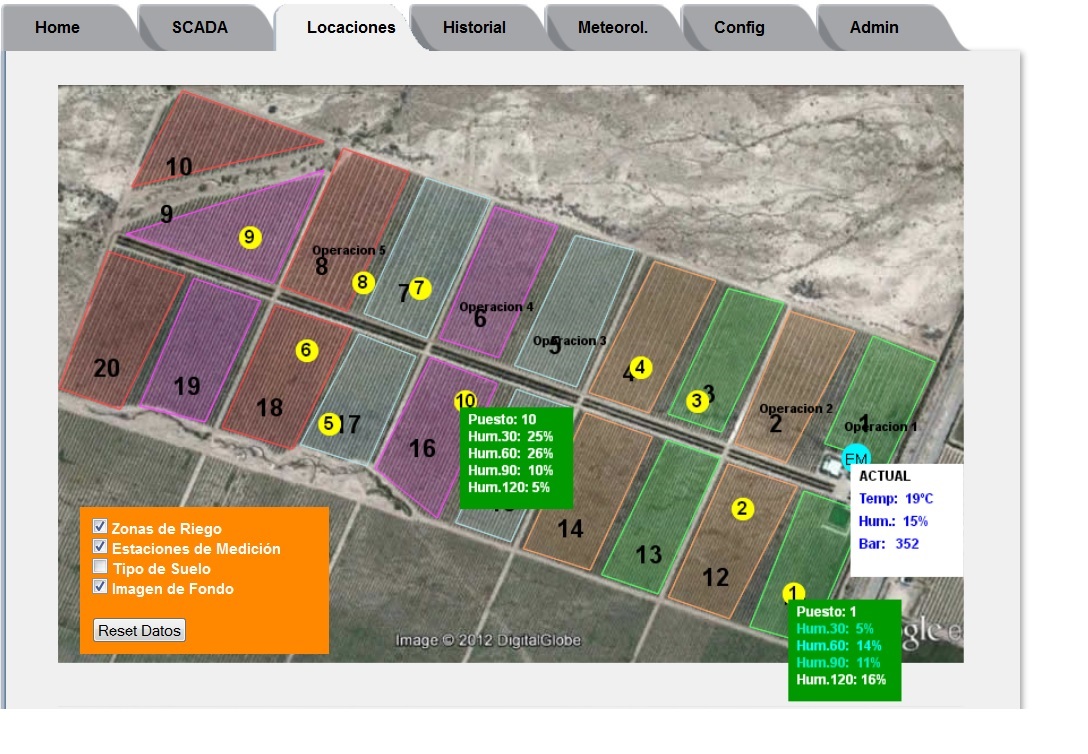
Task: Switch to the Historial tab
Action: [x=474, y=28]
